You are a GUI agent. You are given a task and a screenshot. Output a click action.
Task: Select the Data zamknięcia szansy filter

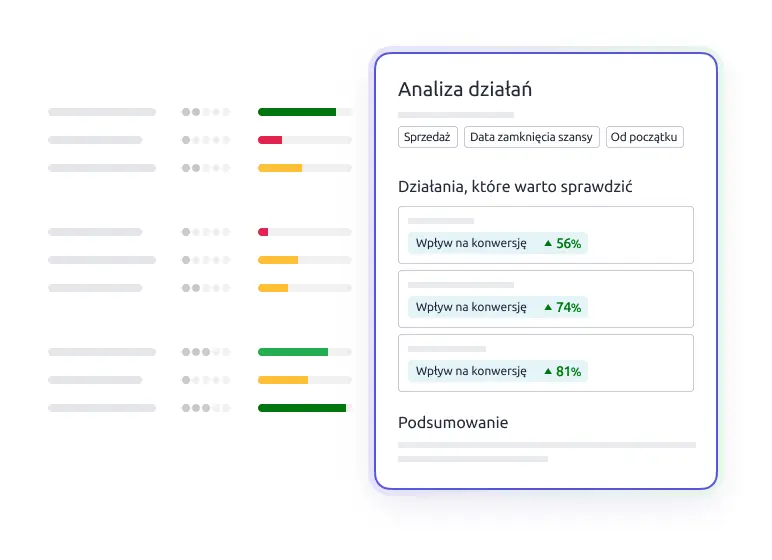tap(531, 137)
